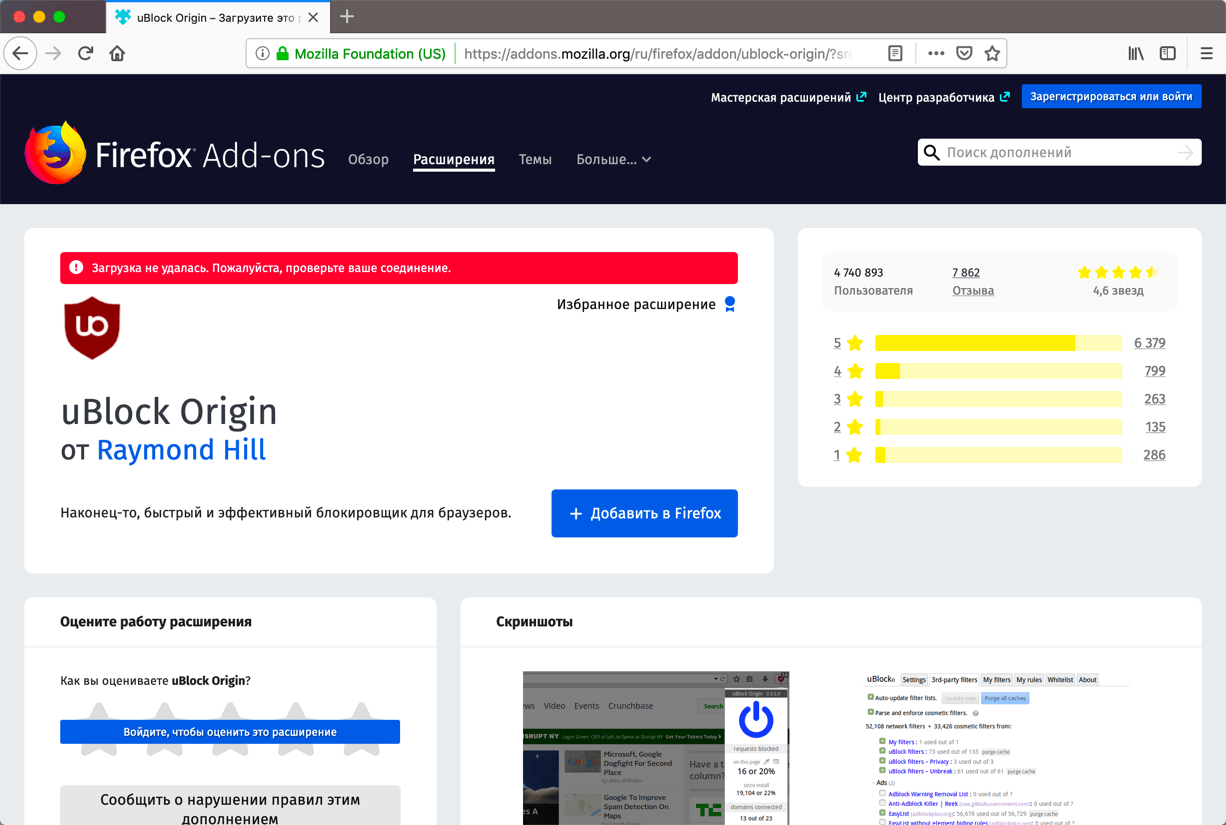This screenshot has height=825, width=1226.
Task: Open the first uBlock popup screenshot
Action: (656, 748)
